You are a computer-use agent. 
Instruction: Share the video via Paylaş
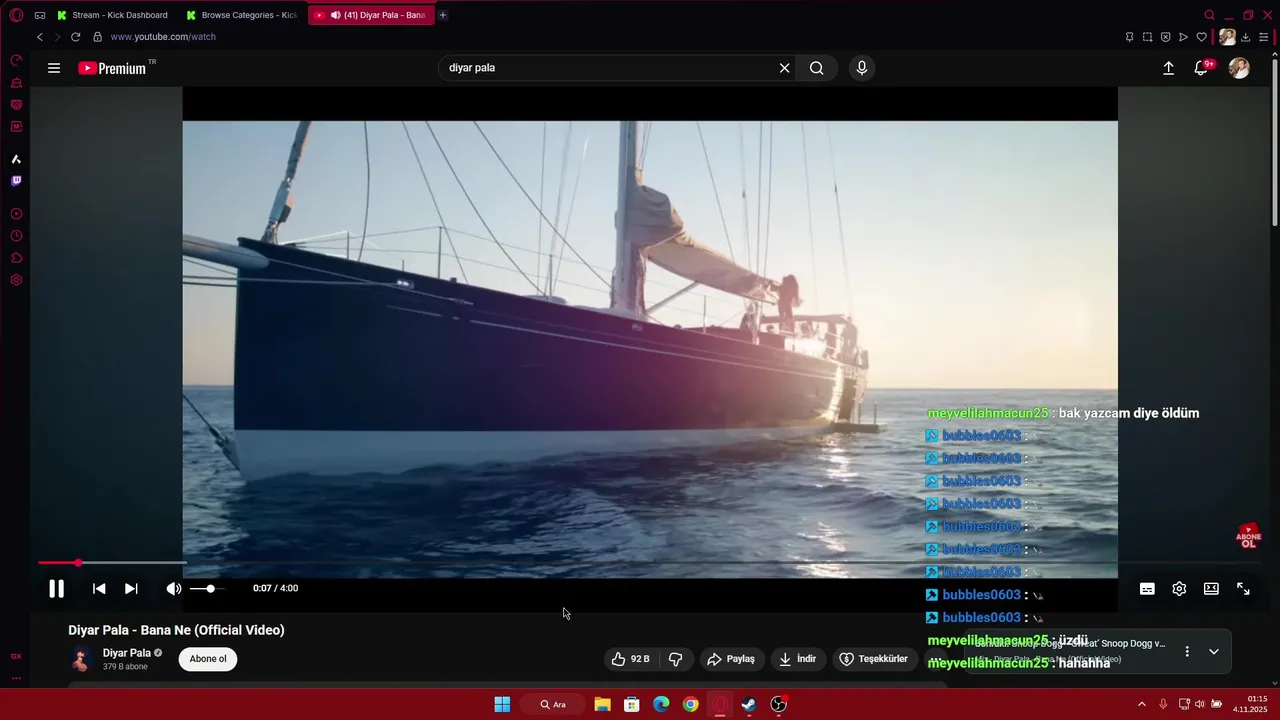731,659
